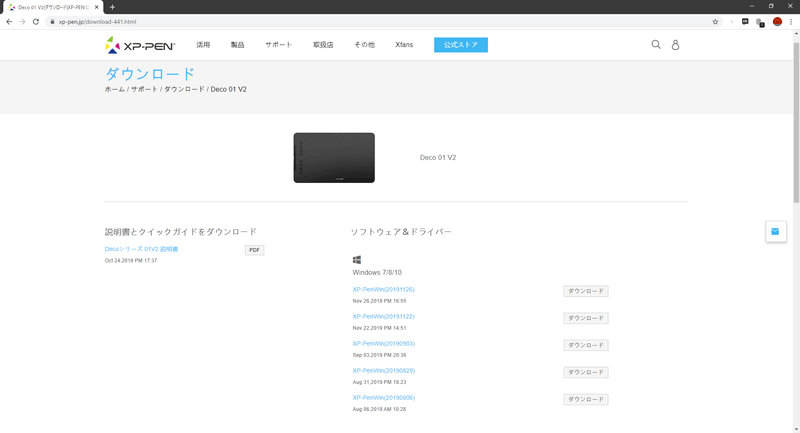The height and width of the screenshot is (433, 800).
Task: Go to ダウンロード in the breadcrumb
Action: click(x=184, y=89)
